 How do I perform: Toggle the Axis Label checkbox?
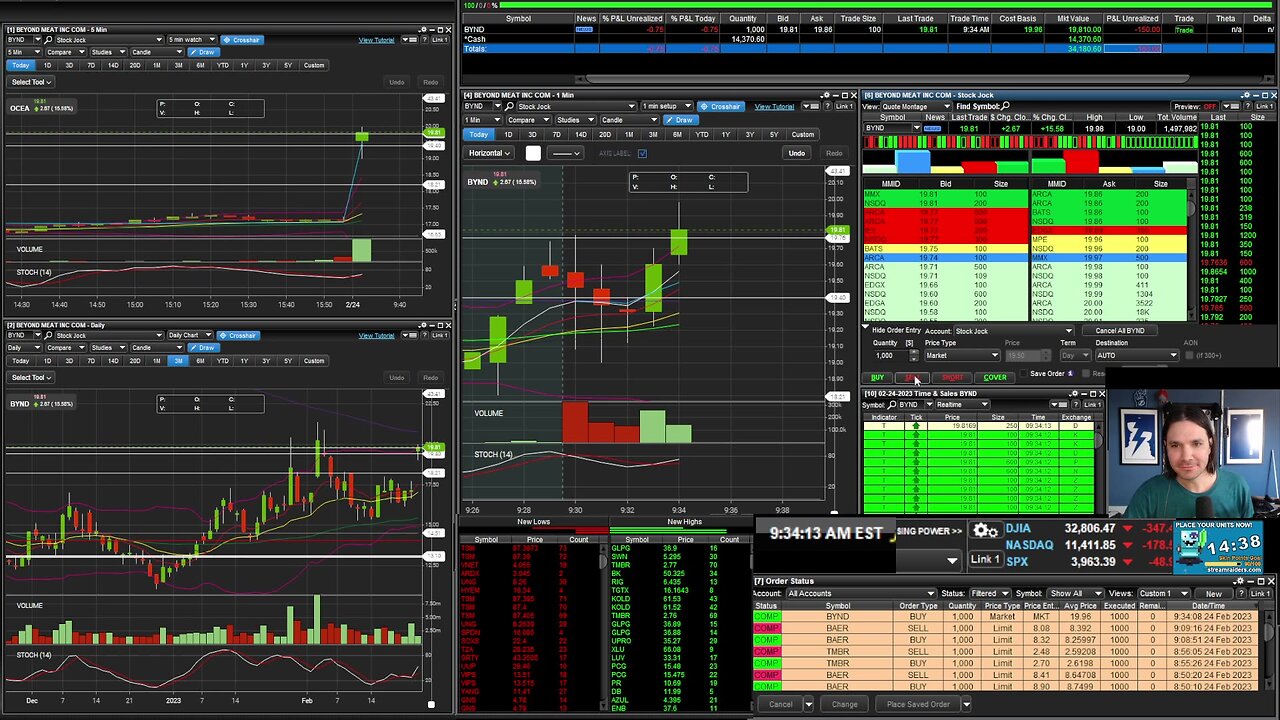coord(642,153)
